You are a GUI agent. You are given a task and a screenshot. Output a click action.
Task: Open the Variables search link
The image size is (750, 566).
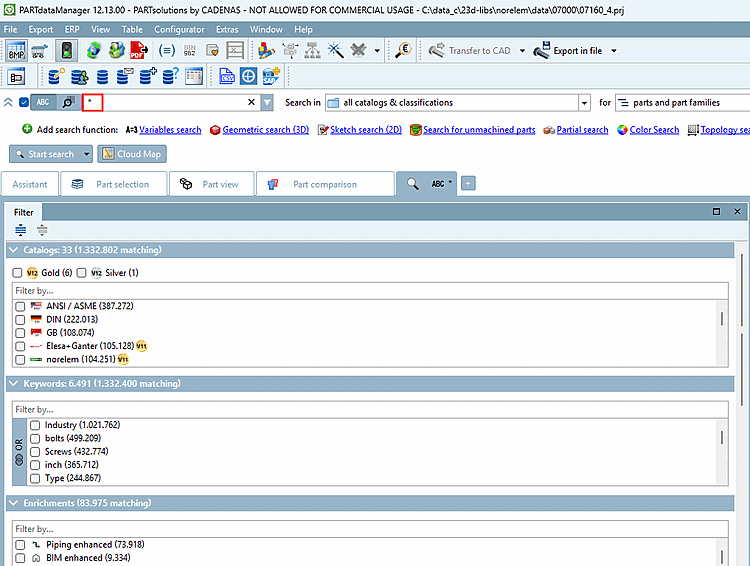[170, 130]
